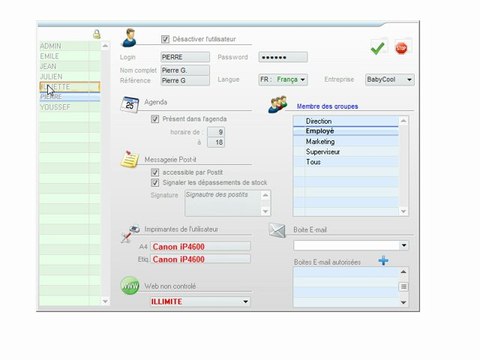Select the Direction group
Screen dimensions: 480x360
(346, 121)
